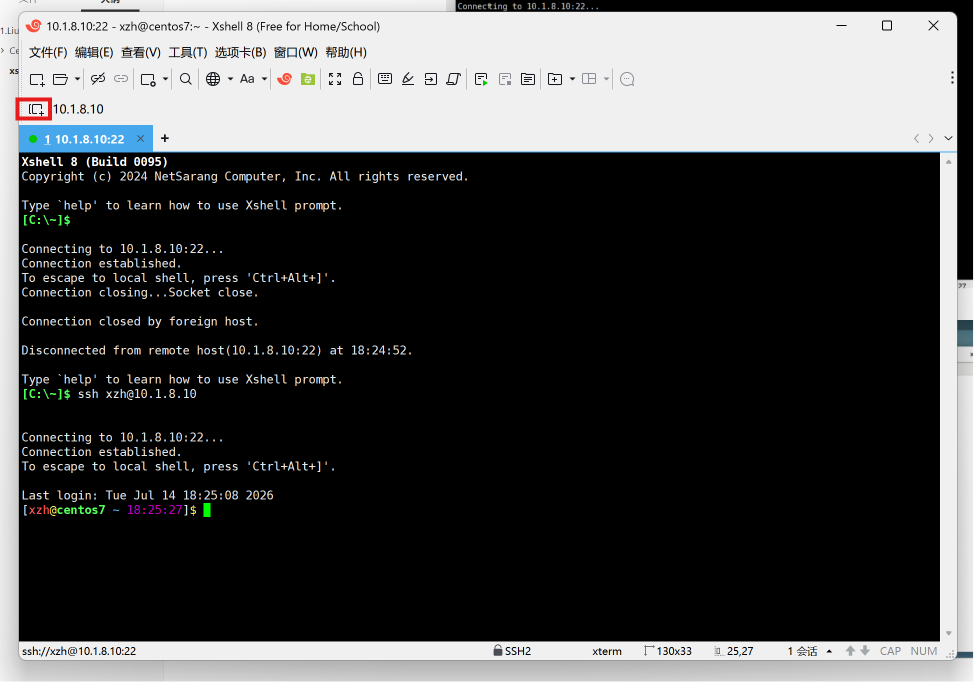The width and height of the screenshot is (974, 682).
Task: Click the status bar download arrow
Action: coord(865,651)
